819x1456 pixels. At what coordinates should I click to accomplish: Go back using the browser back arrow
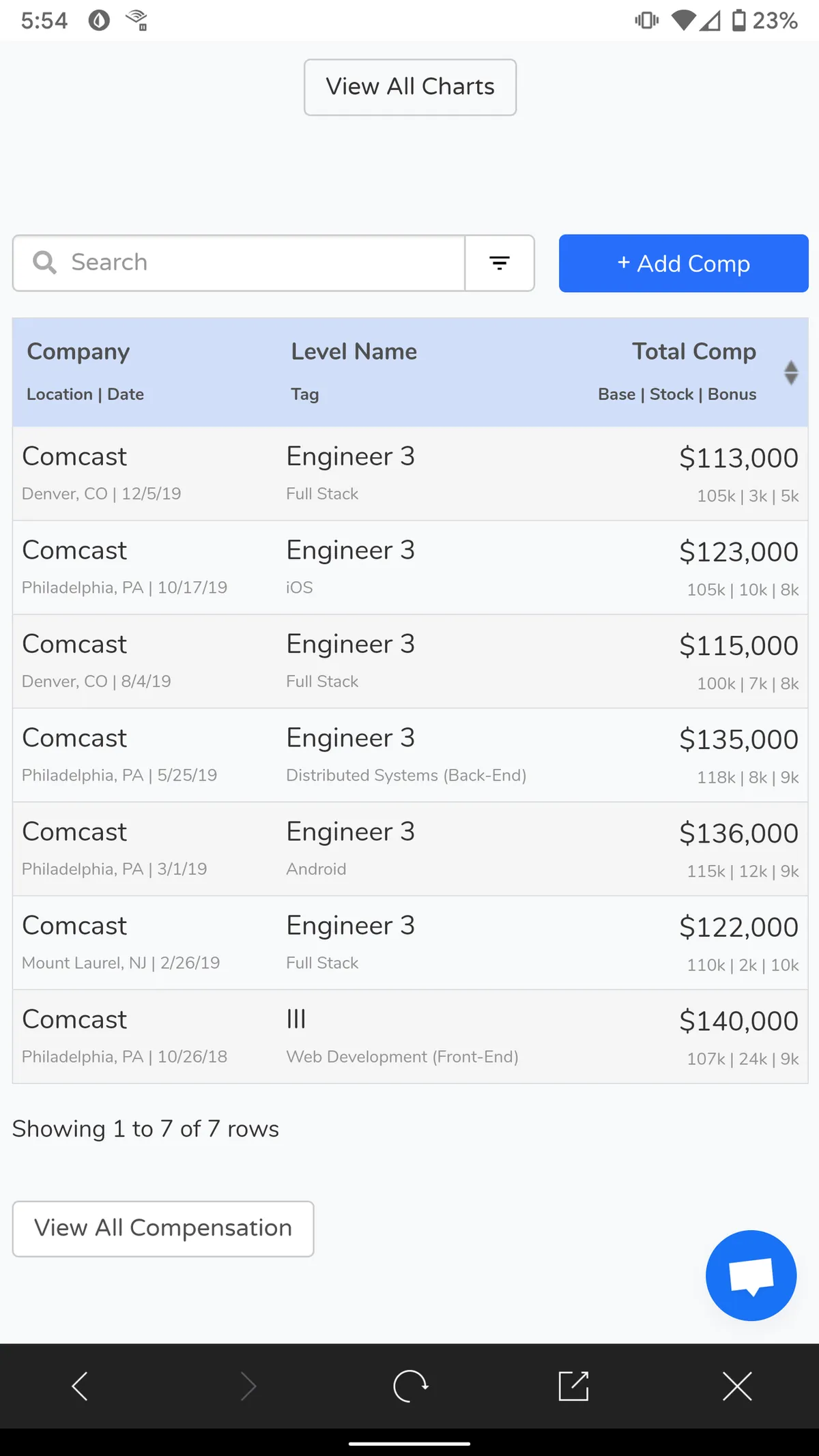(80, 1386)
